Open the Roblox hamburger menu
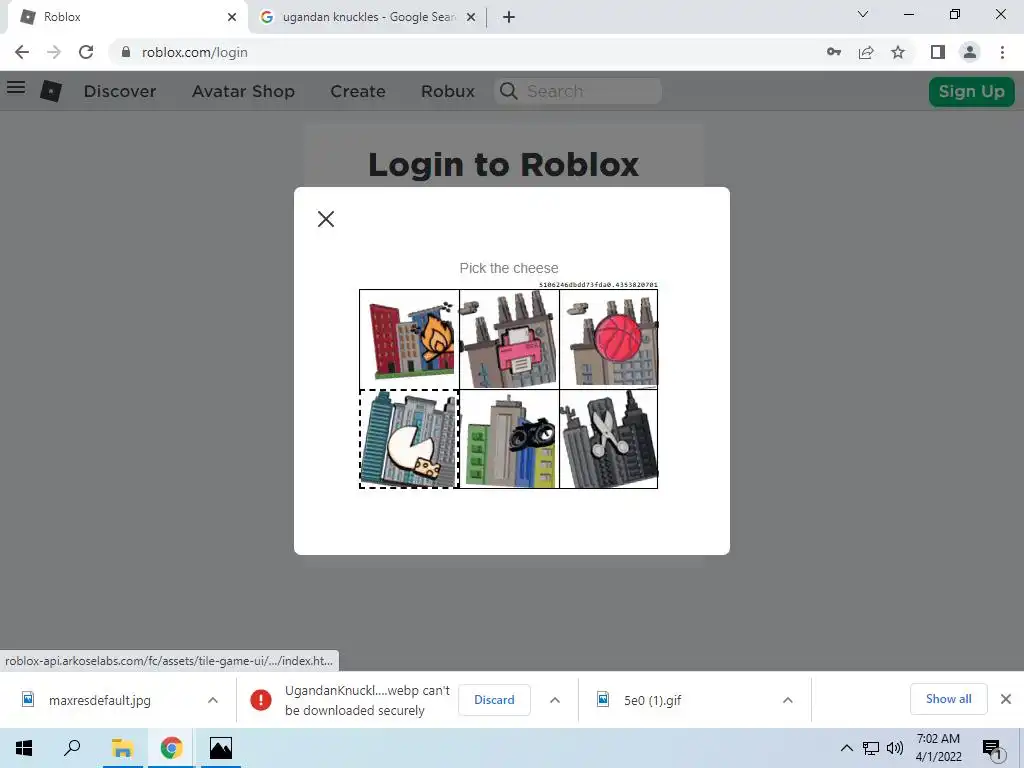1024x768 pixels. point(16,87)
